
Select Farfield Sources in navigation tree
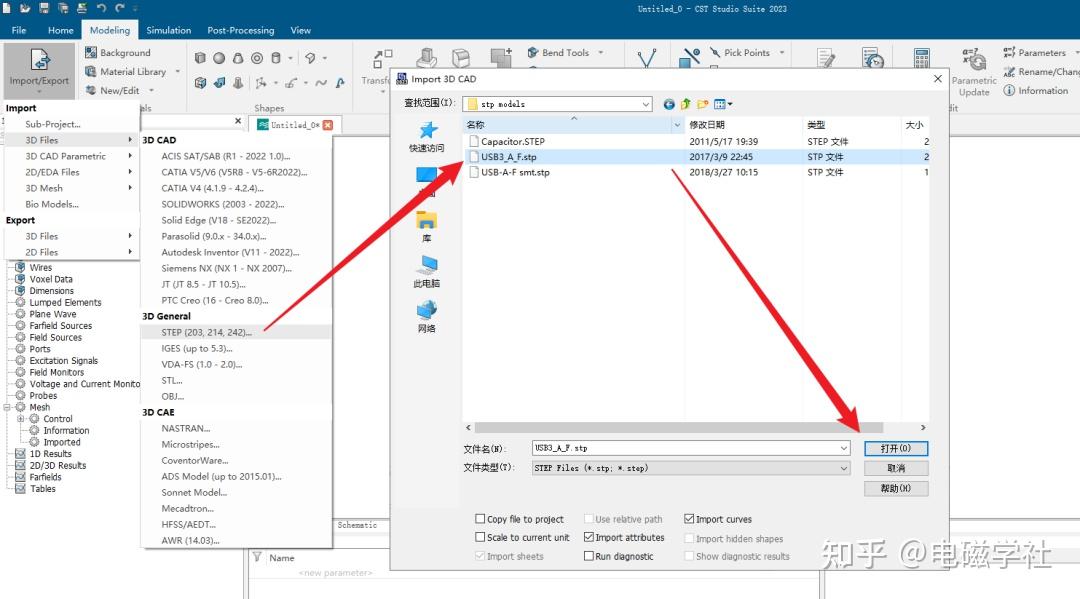pos(61,326)
